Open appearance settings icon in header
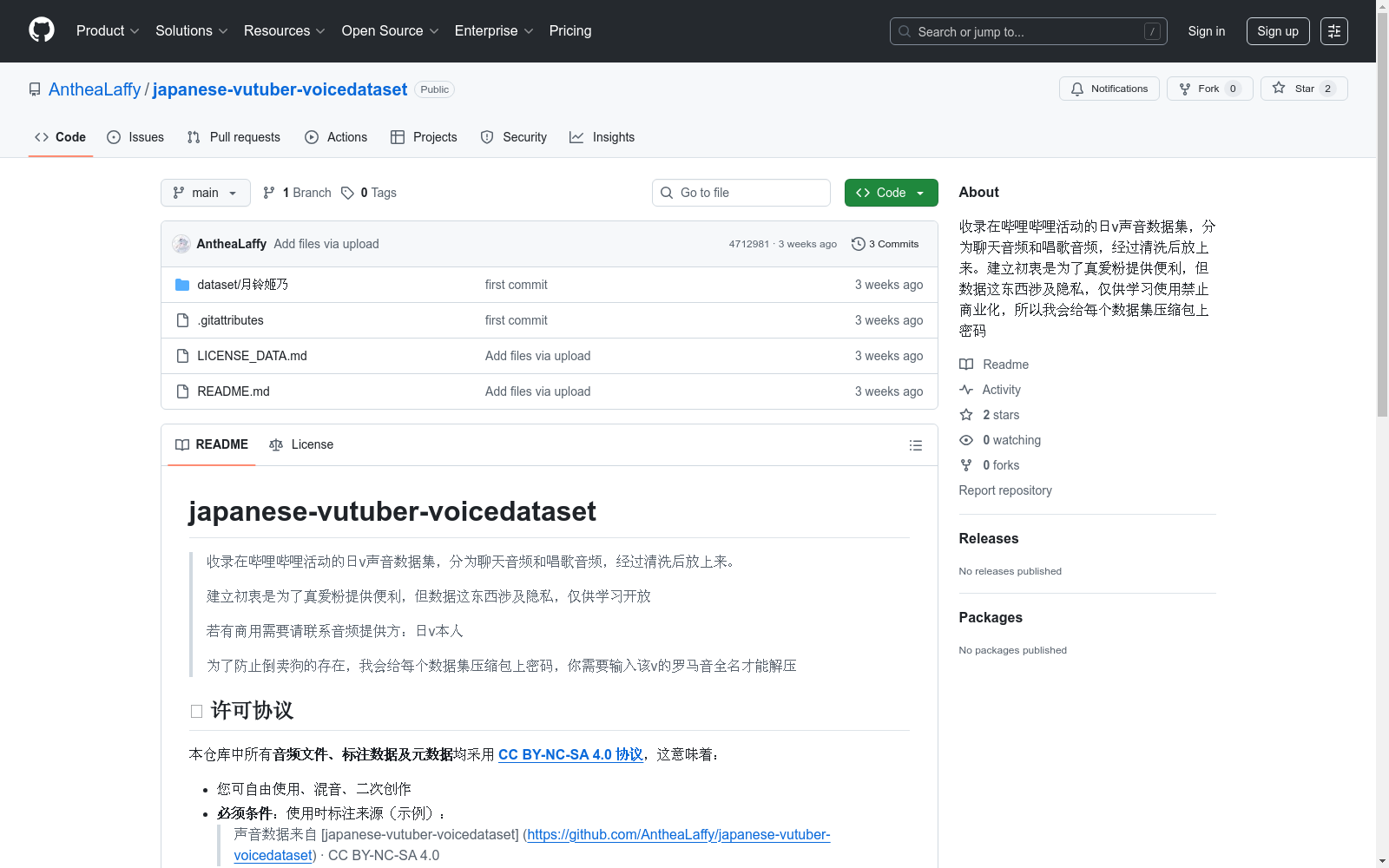Viewport: 1389px width, 868px height. pos(1334,31)
